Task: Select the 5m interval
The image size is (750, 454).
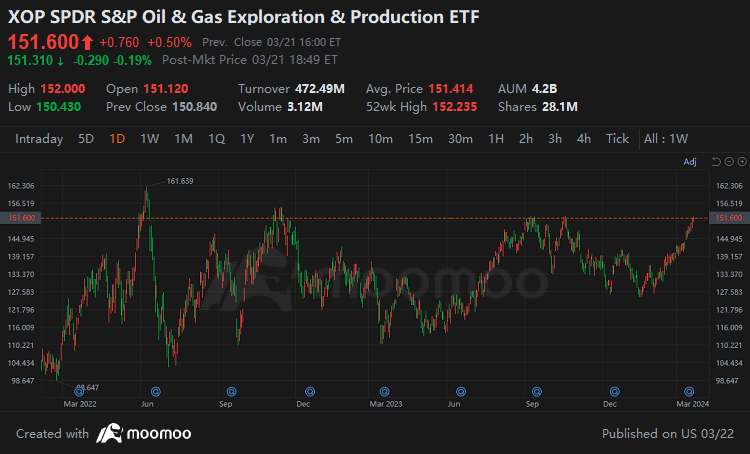Action: 344,139
